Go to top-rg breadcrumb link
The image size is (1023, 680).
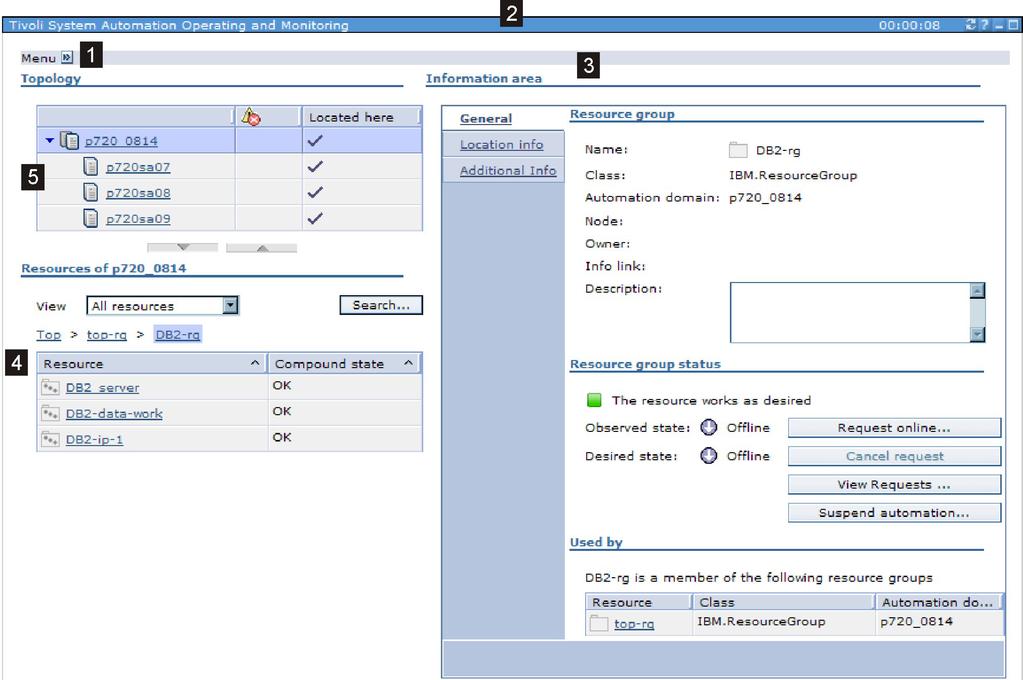coord(106,334)
